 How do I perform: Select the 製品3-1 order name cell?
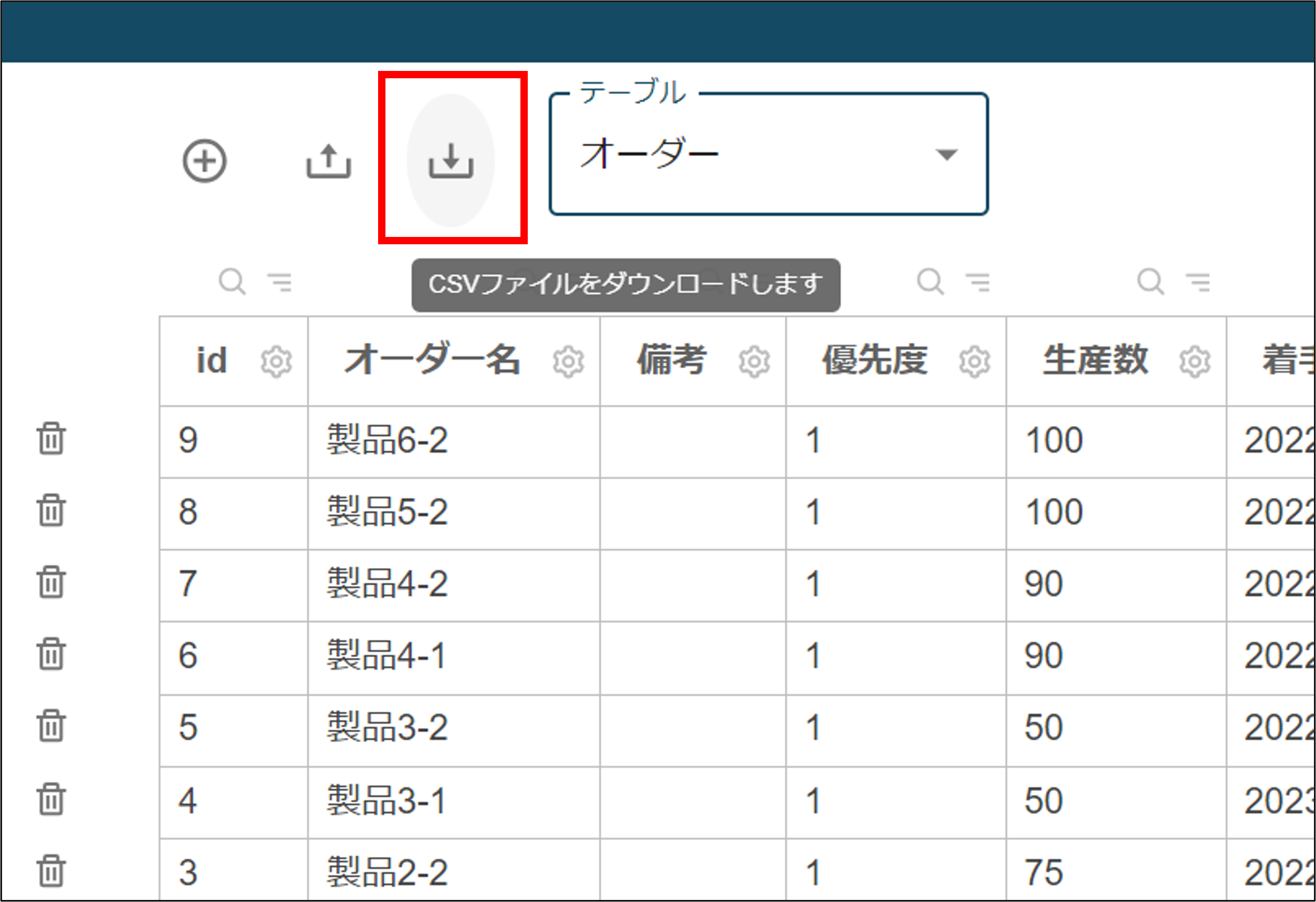tap(454, 802)
